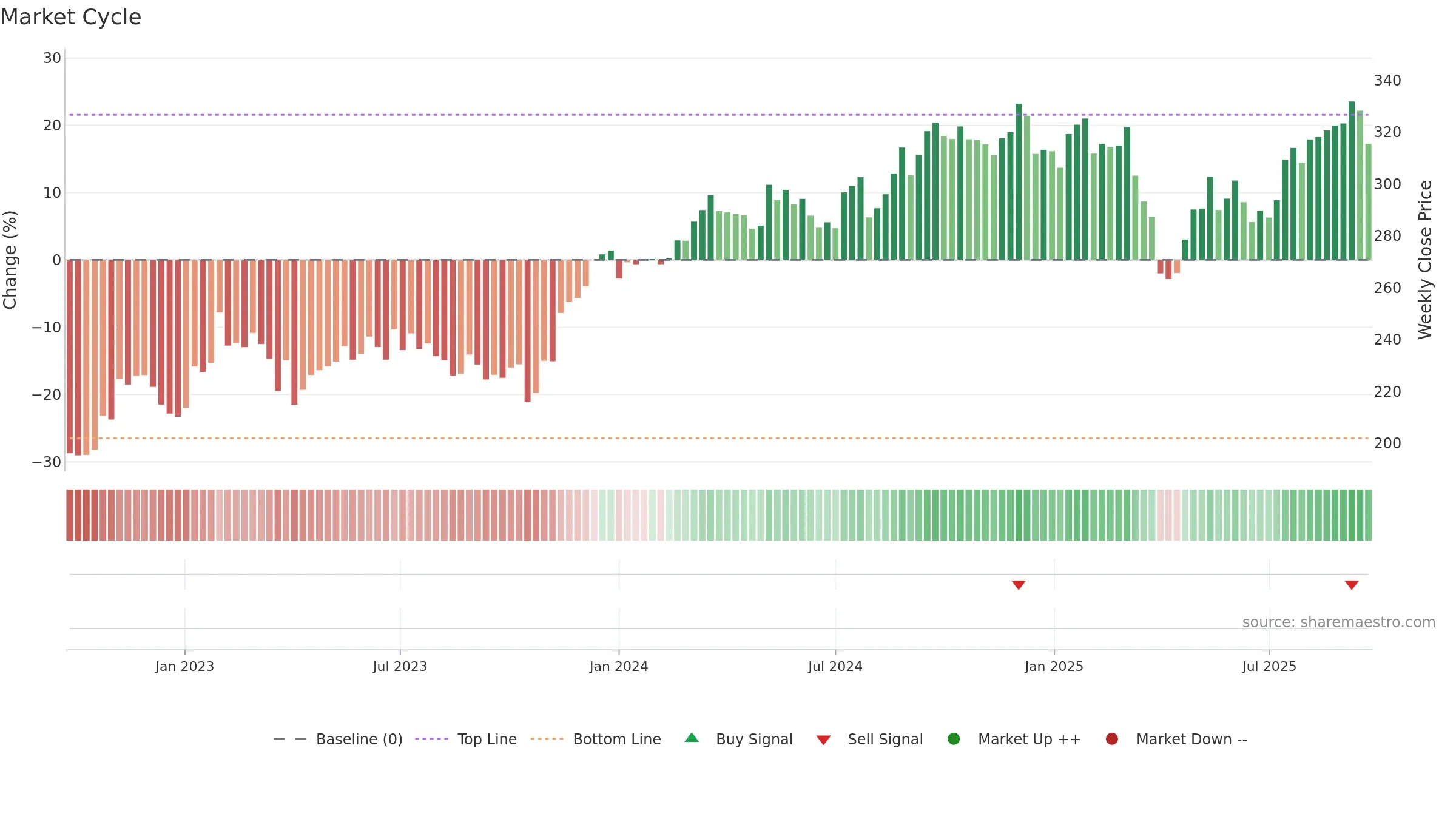
Task: Click the Jan 2024 axis label
Action: pyautogui.click(x=619, y=667)
